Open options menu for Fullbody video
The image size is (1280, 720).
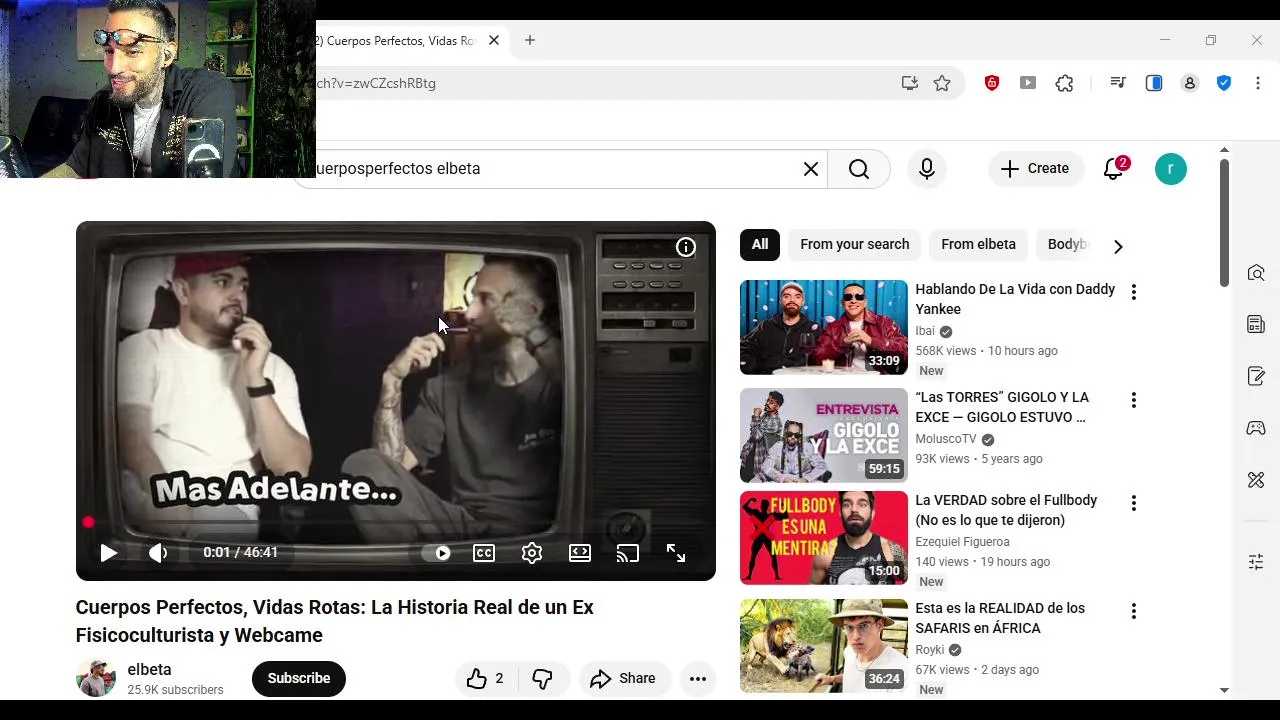click(1133, 503)
